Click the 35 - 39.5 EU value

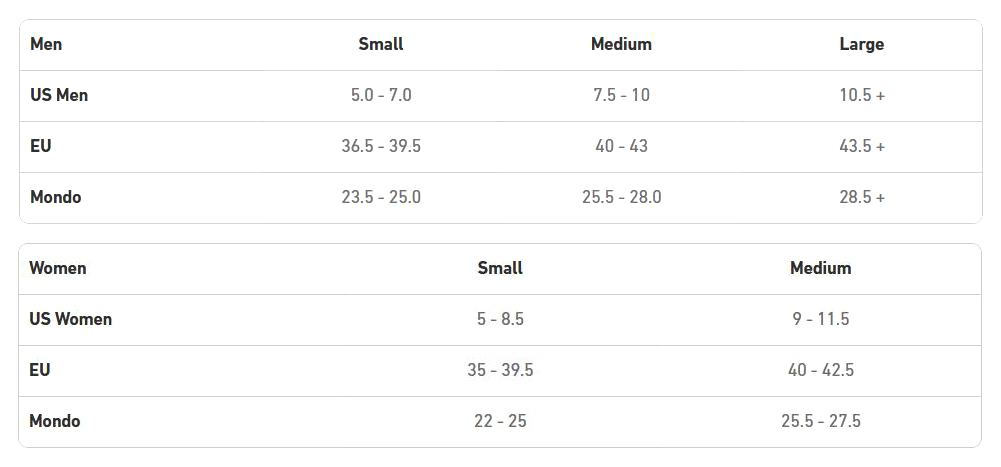point(500,370)
